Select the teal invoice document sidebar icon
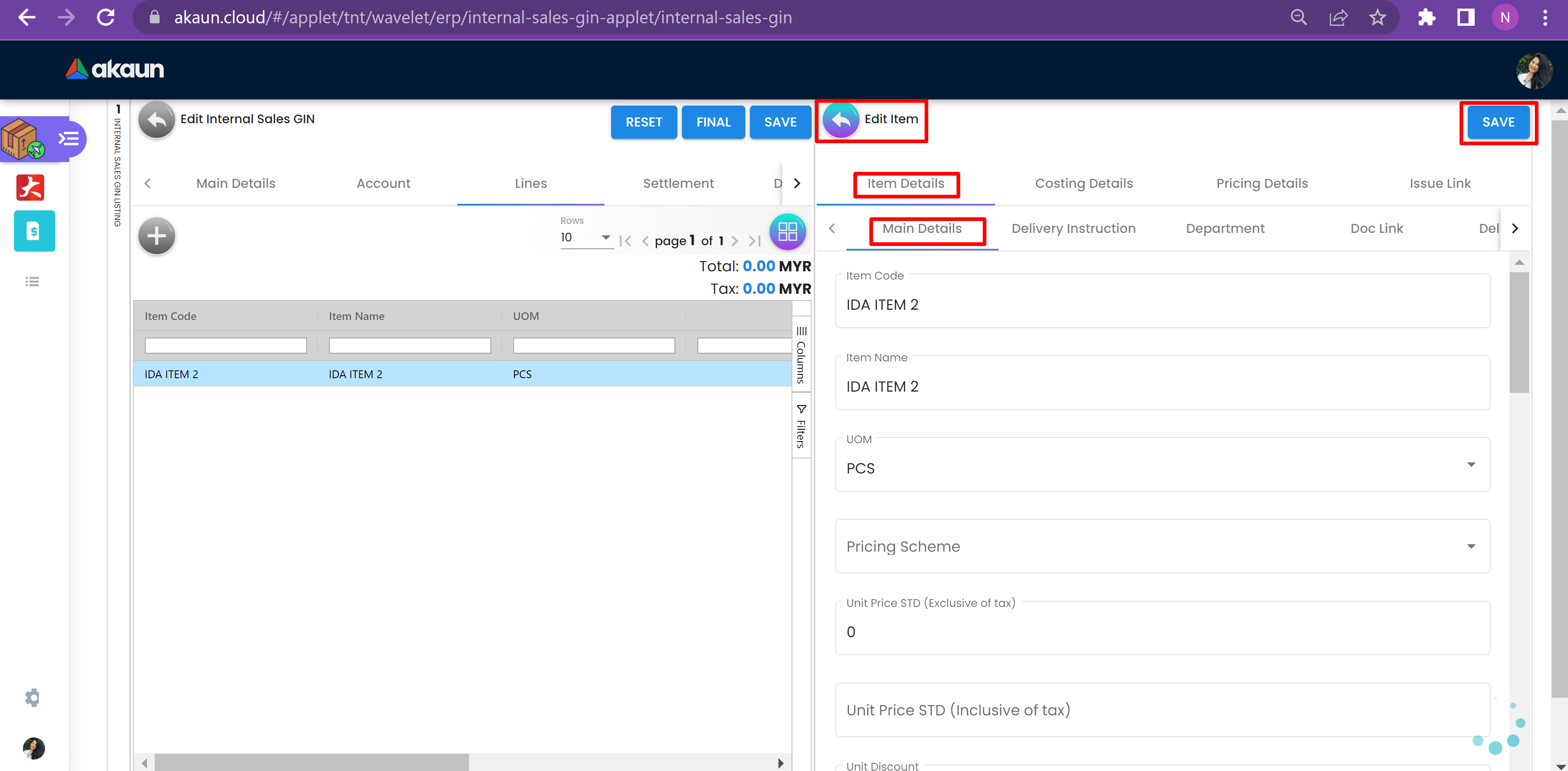 34,231
